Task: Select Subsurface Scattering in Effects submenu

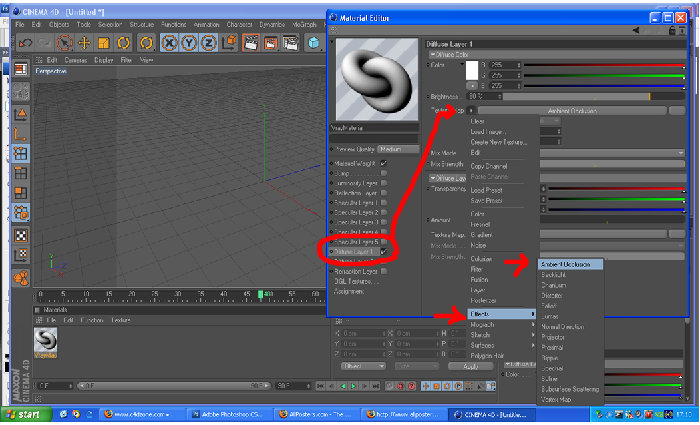Action: tap(570, 389)
